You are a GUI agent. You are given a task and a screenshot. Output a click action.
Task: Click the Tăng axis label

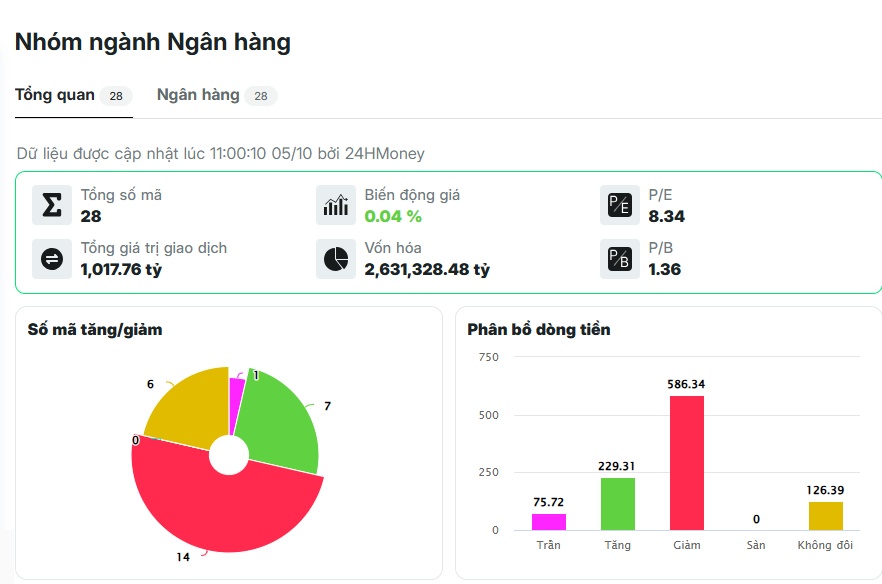pyautogui.click(x=618, y=545)
